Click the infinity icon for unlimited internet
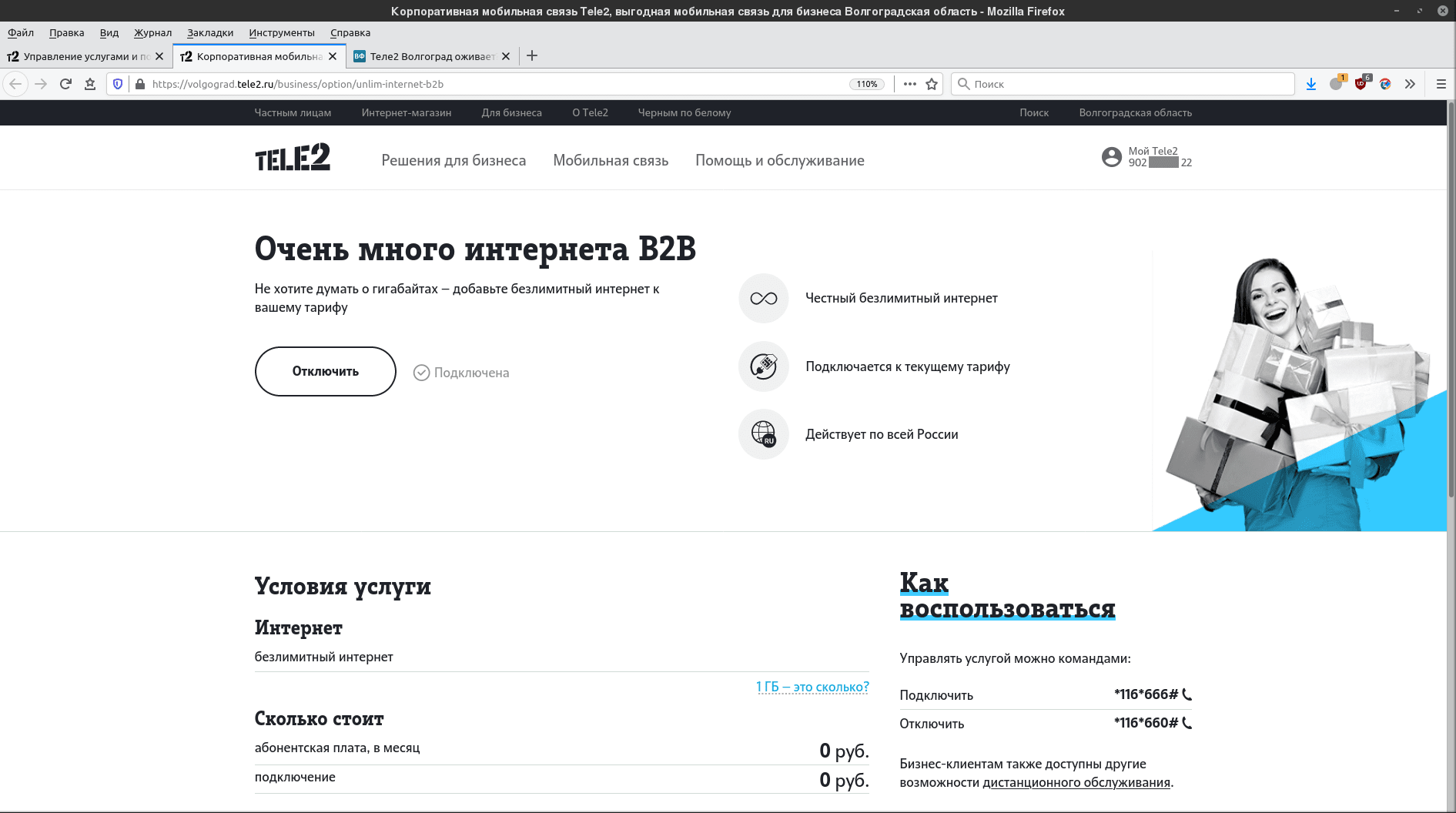This screenshot has width=1456, height=813. (x=764, y=298)
